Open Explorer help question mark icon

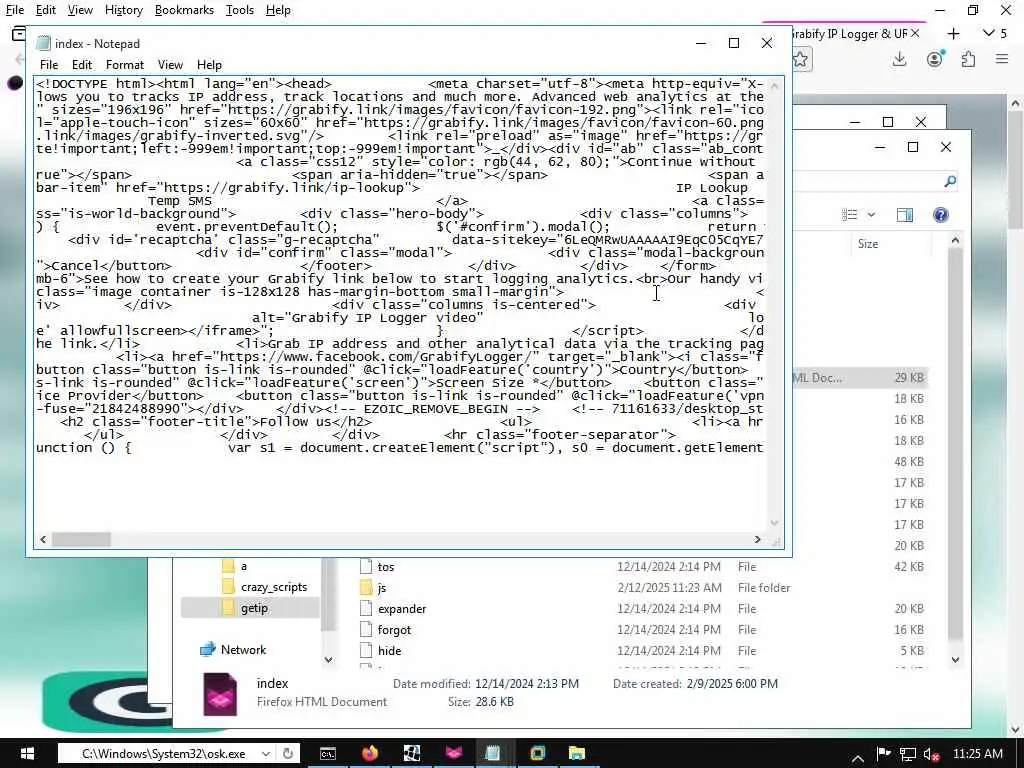pos(940,215)
